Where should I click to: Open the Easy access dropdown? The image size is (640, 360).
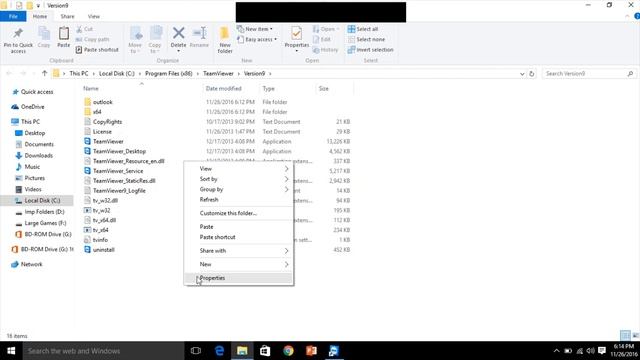coord(257,39)
